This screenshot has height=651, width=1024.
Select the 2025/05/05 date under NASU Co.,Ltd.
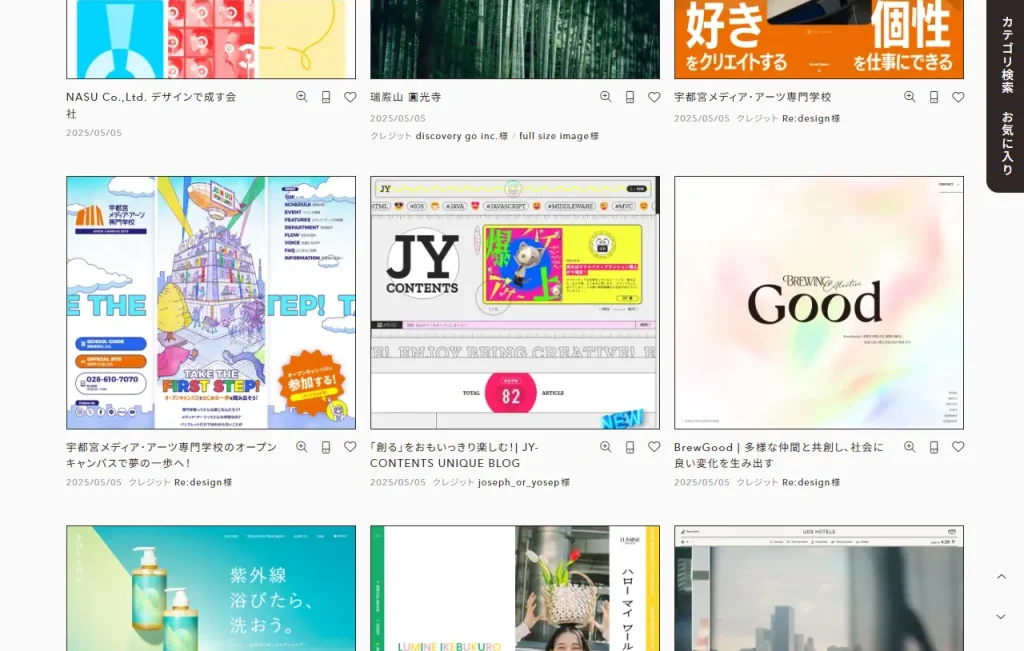pos(94,133)
